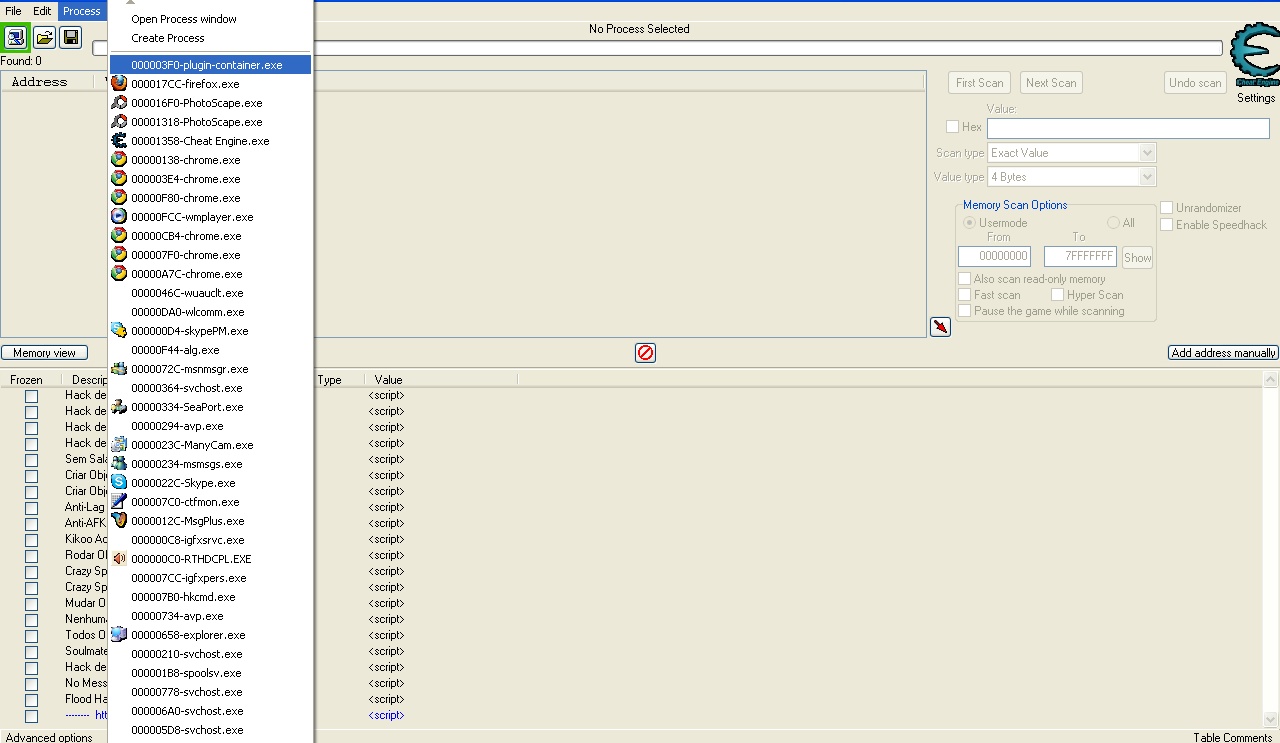Image resolution: width=1280 pixels, height=743 pixels.
Task: Open the Value type dropdown
Action: click(1147, 177)
